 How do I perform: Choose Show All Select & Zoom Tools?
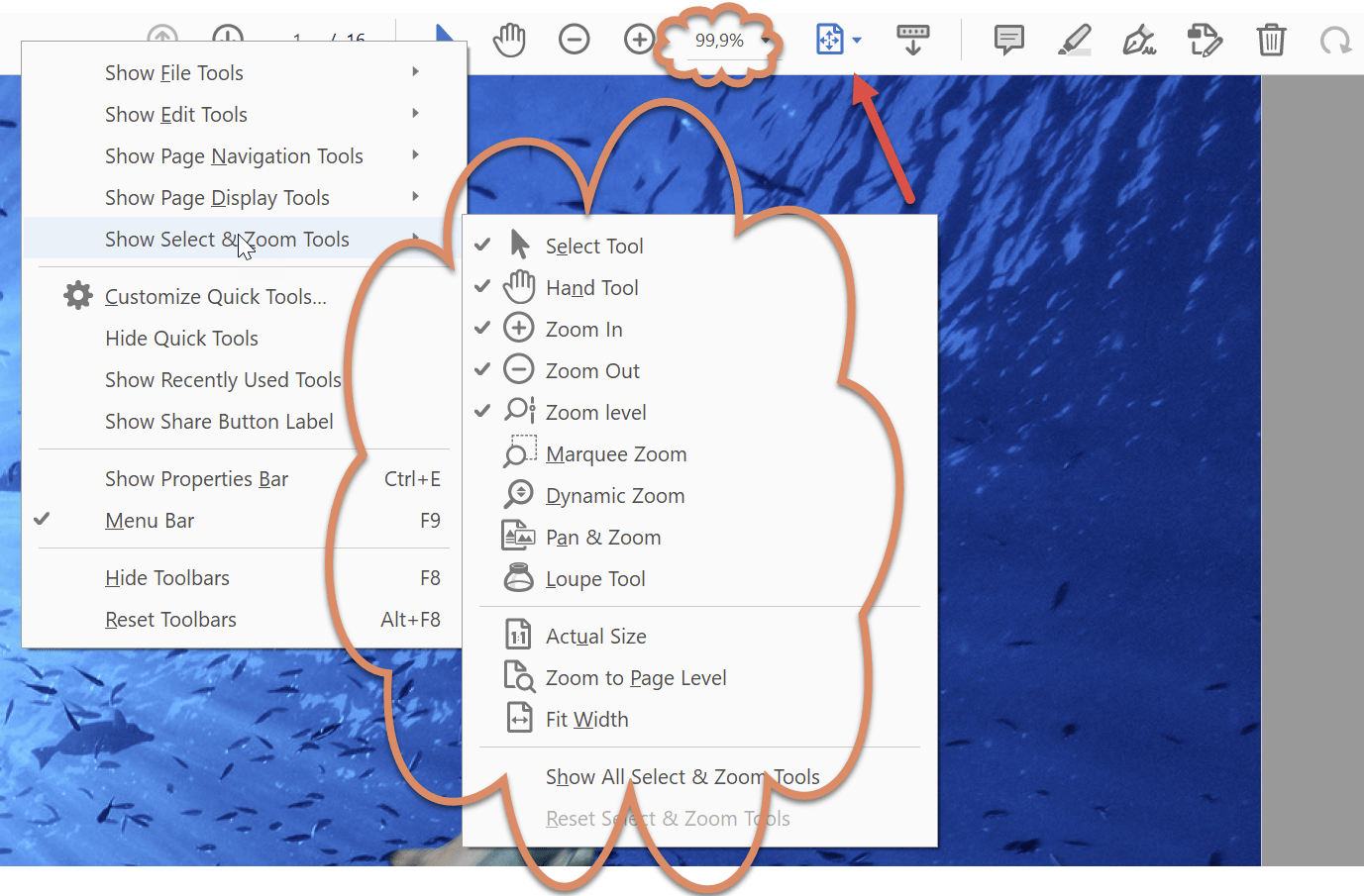coord(682,776)
